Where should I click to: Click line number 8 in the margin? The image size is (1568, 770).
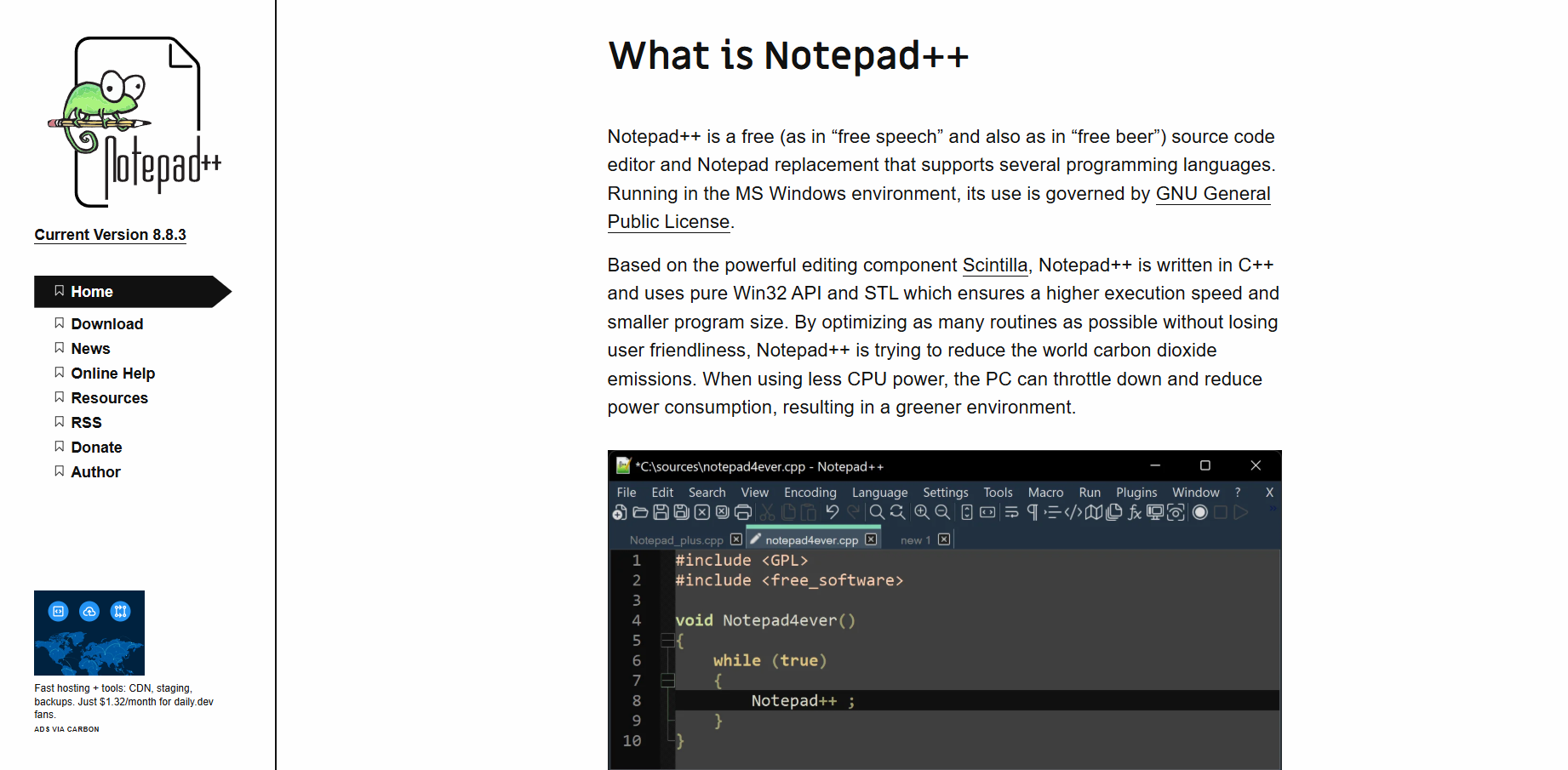pos(637,701)
